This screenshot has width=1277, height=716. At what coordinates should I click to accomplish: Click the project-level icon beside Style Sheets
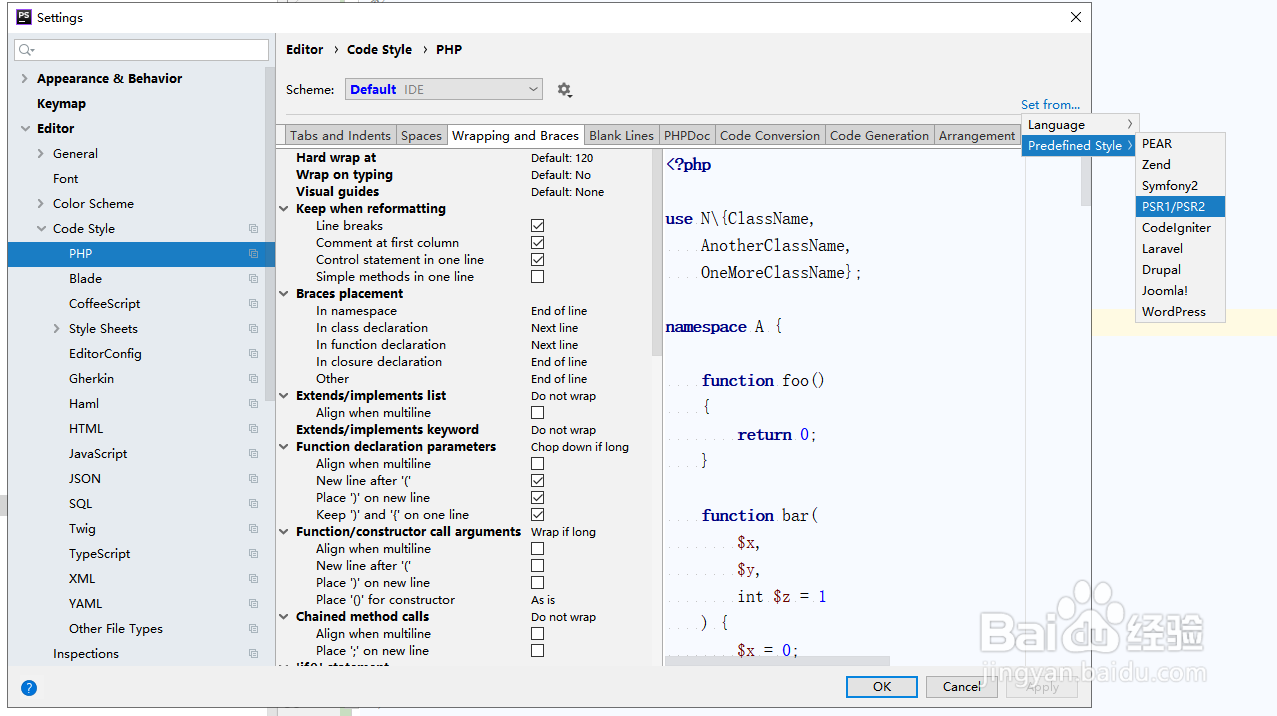pos(254,329)
